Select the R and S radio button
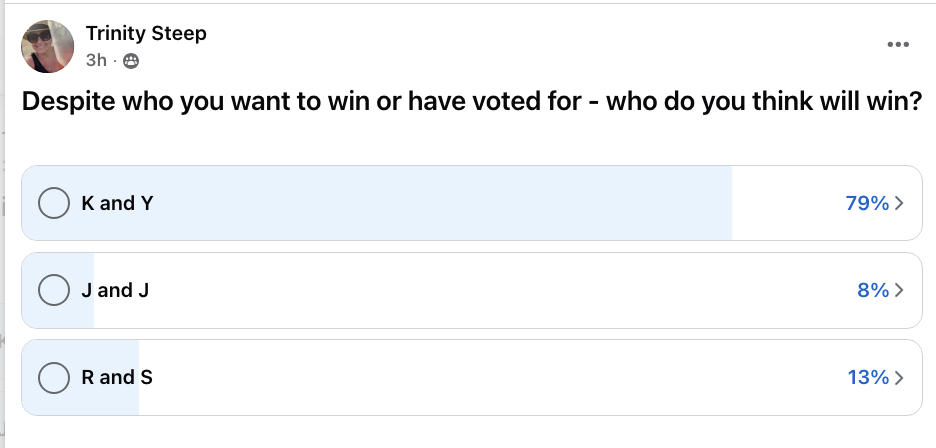This screenshot has height=448, width=936. click(52, 378)
